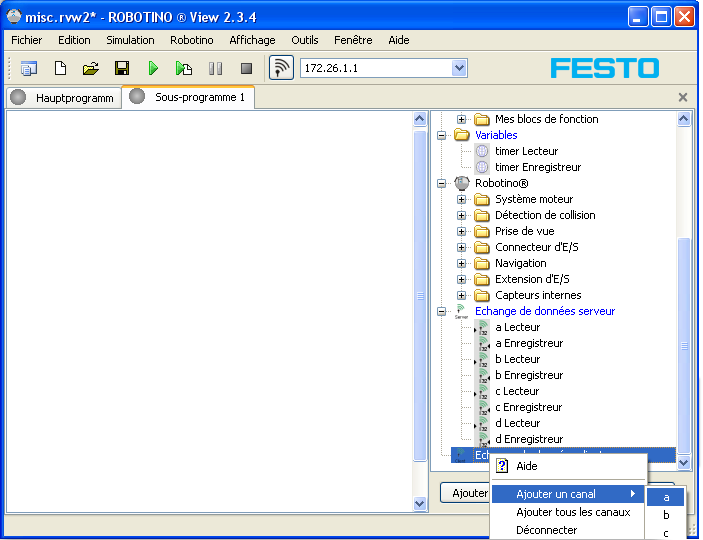Click the up arrow of the library scrollbar

tap(684, 119)
